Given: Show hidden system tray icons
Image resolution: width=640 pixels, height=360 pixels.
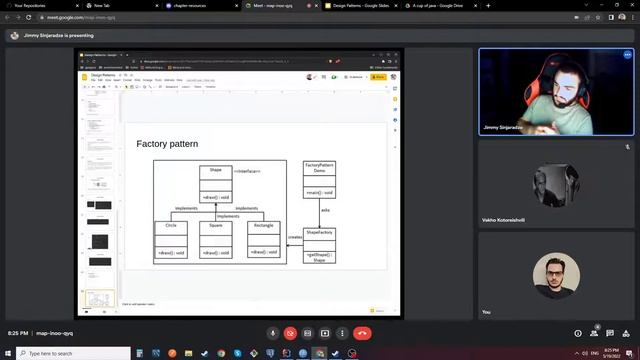Looking at the screenshot, I should [x=577, y=353].
